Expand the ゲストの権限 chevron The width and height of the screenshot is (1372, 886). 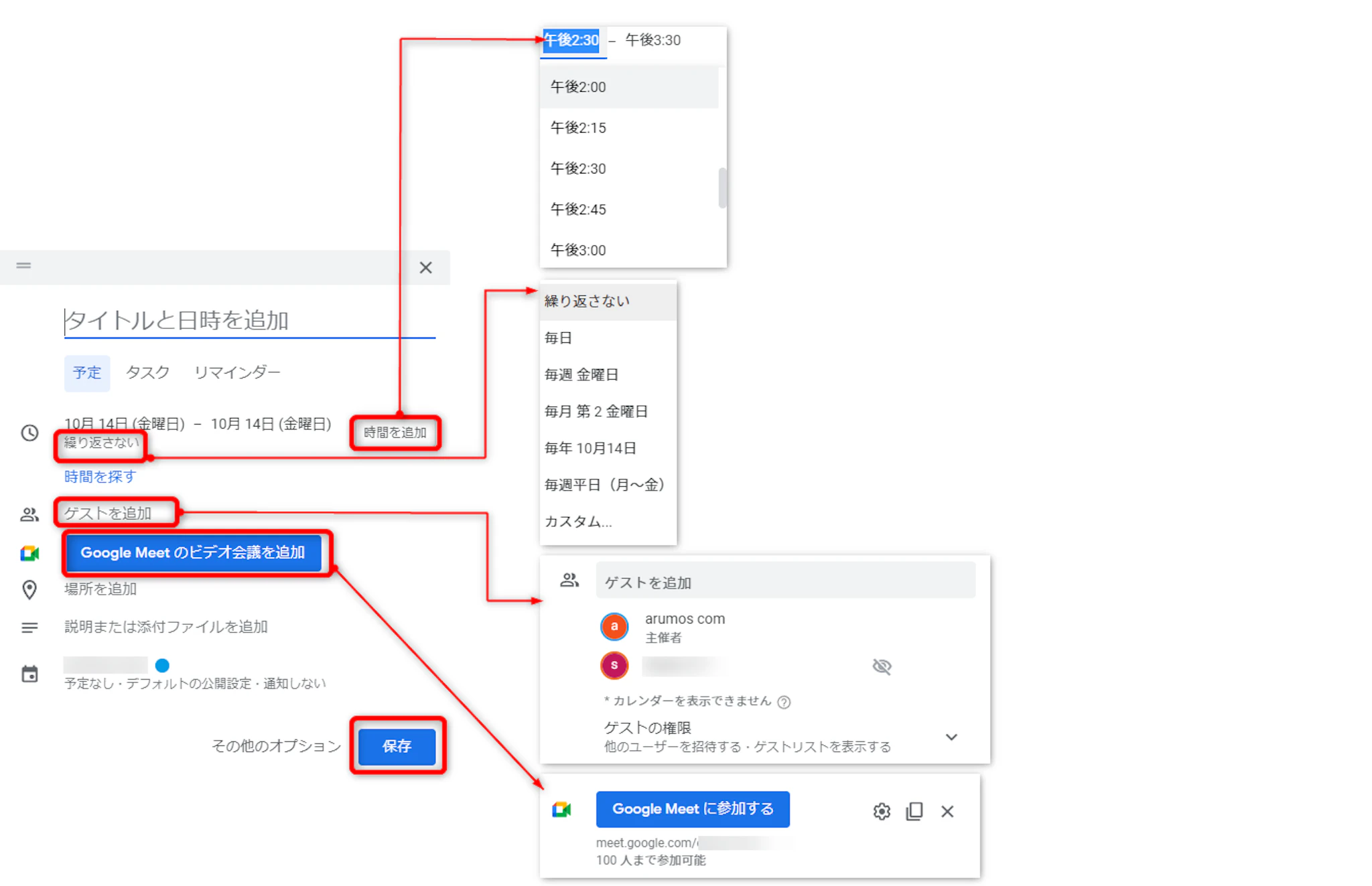coord(951,737)
